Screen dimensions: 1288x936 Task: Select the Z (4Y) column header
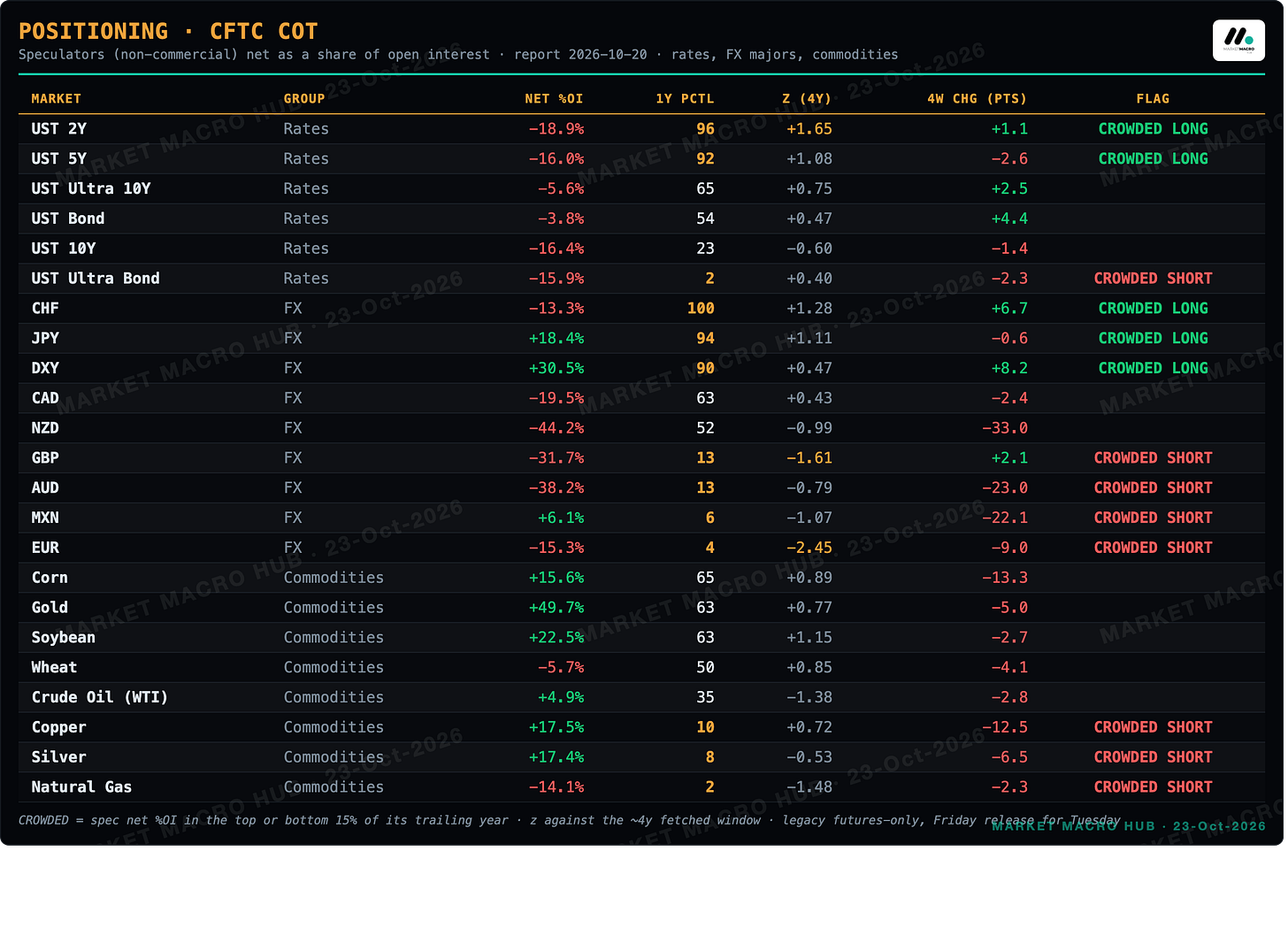[807, 99]
